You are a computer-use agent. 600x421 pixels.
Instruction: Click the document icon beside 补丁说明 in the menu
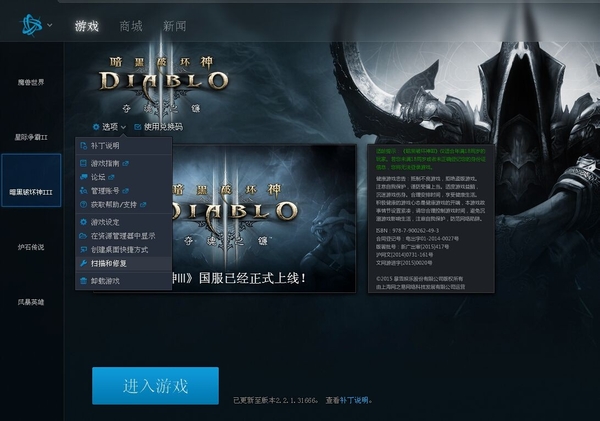[83, 146]
